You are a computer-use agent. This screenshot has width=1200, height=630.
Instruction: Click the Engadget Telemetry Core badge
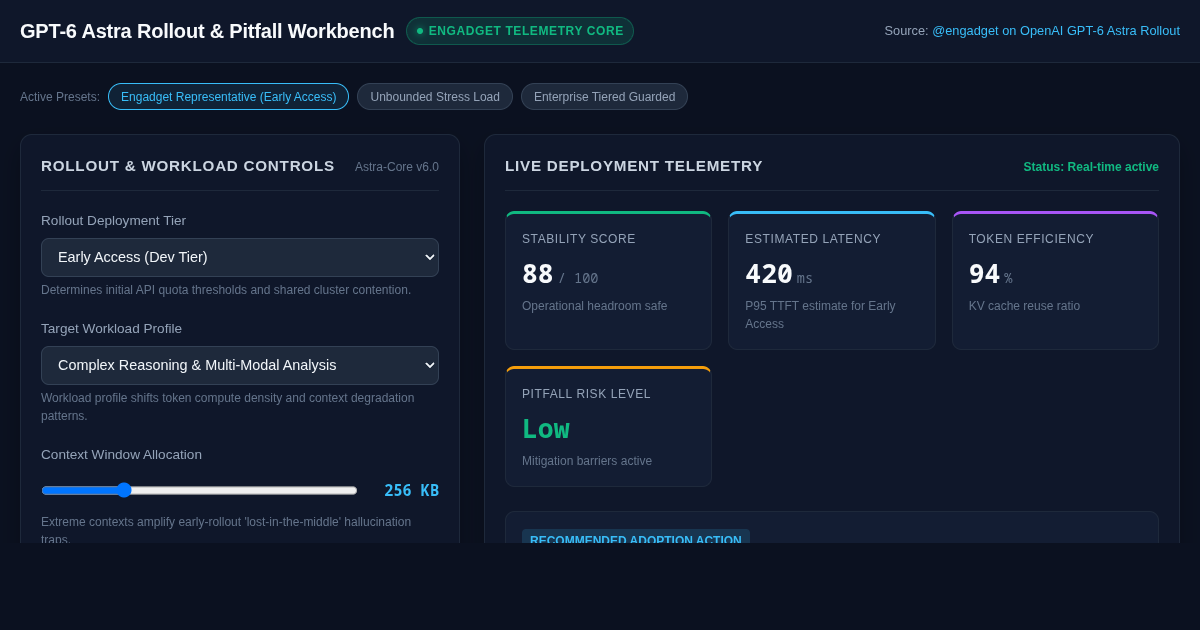pyautogui.click(x=520, y=31)
